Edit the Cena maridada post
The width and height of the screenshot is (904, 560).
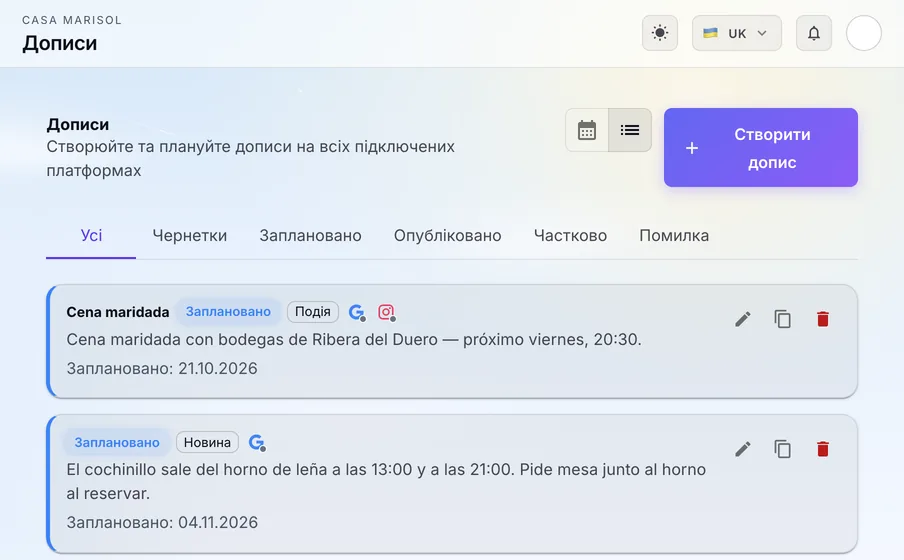pyautogui.click(x=743, y=319)
